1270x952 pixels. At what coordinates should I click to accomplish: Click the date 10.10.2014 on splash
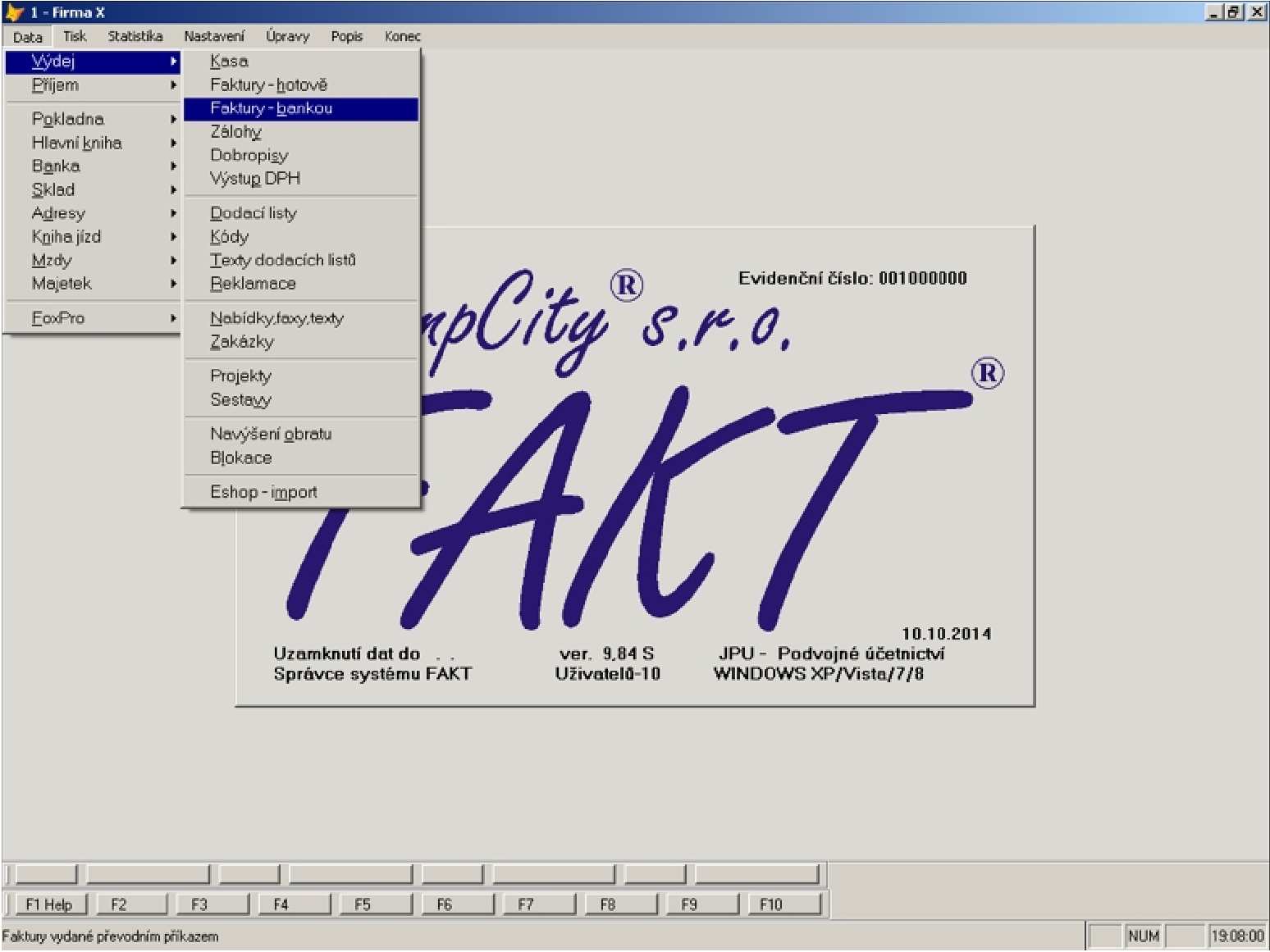946,634
